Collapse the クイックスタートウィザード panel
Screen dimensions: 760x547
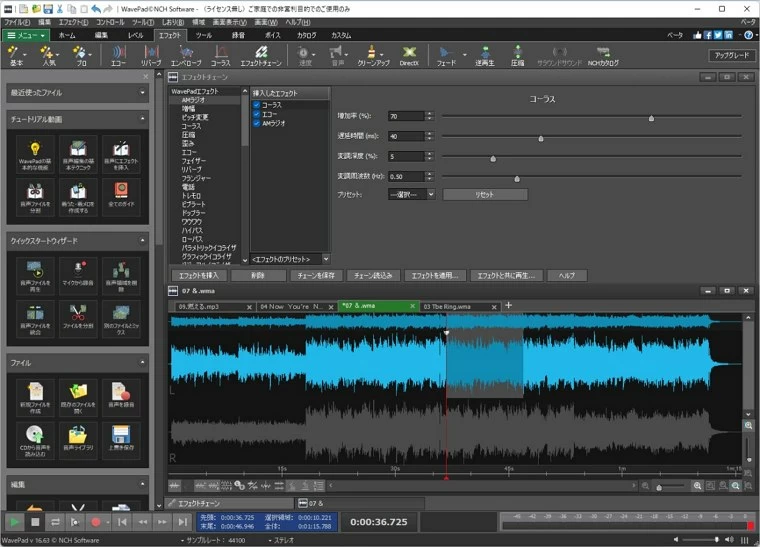pyautogui.click(x=142, y=240)
